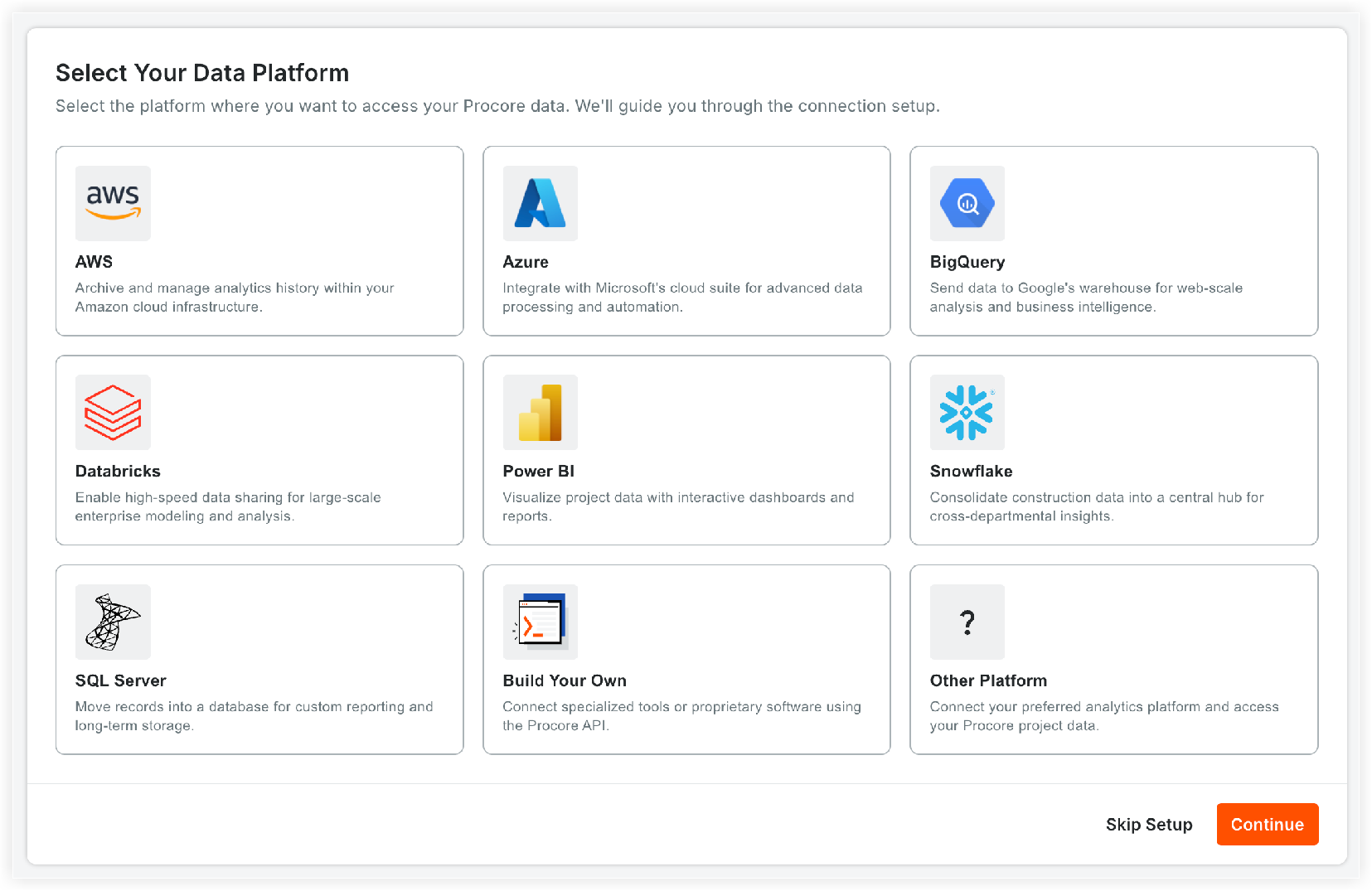Select the AWS card title
Viewport: 1372px width, 891px height.
click(x=94, y=262)
